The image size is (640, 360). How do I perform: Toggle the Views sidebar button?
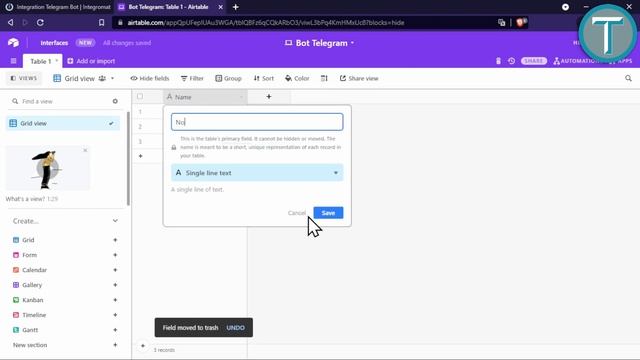(24, 78)
